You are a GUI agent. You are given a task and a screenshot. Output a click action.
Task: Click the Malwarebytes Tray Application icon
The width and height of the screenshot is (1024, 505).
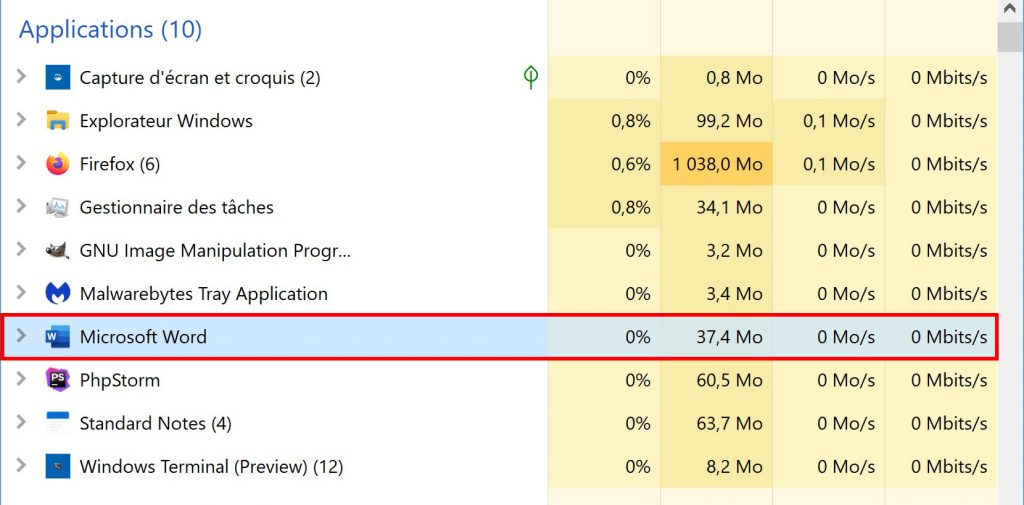point(58,294)
